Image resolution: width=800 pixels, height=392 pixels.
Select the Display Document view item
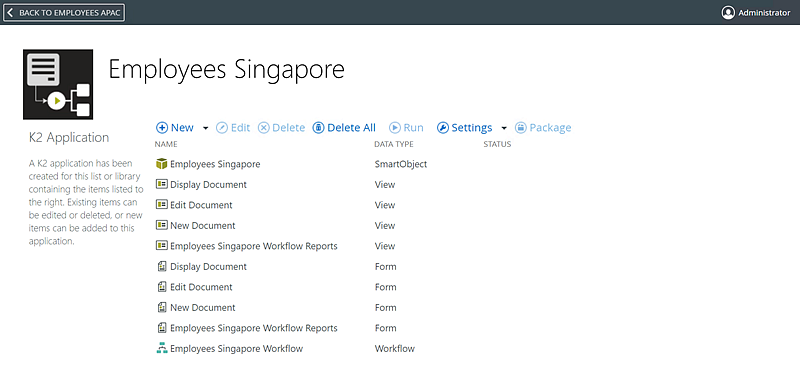[208, 185]
